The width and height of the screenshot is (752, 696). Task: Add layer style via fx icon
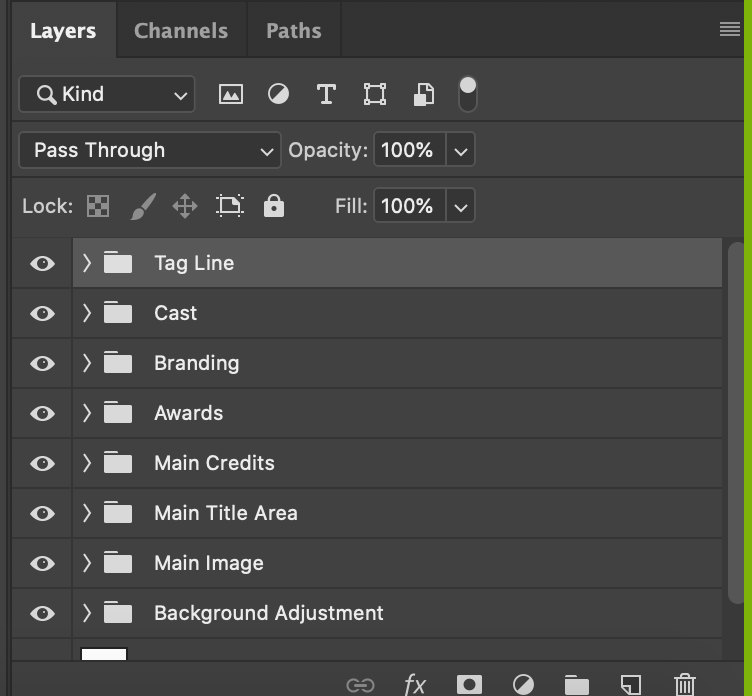pyautogui.click(x=415, y=684)
